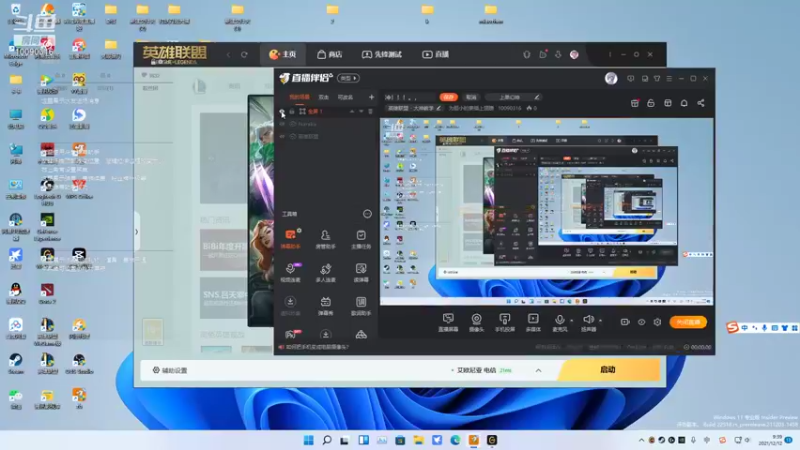Click the user avatar in 直播伴侣
Image resolution: width=800 pixels, height=450 pixels.
click(x=611, y=78)
